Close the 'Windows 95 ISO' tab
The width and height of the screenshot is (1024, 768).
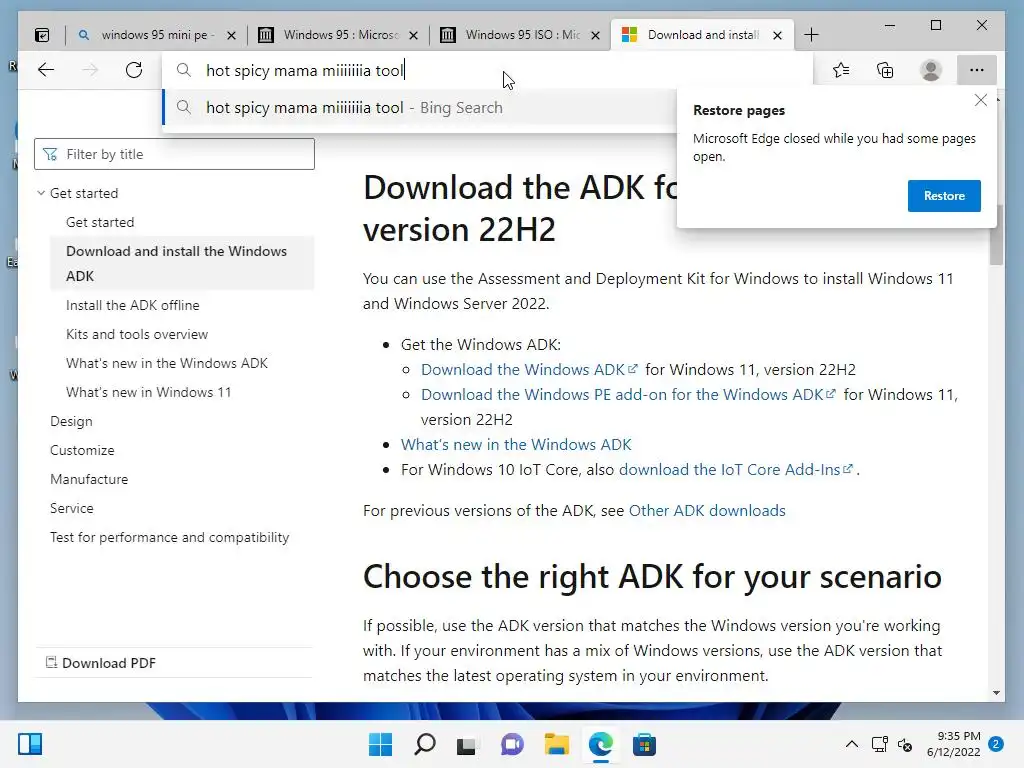coord(595,35)
